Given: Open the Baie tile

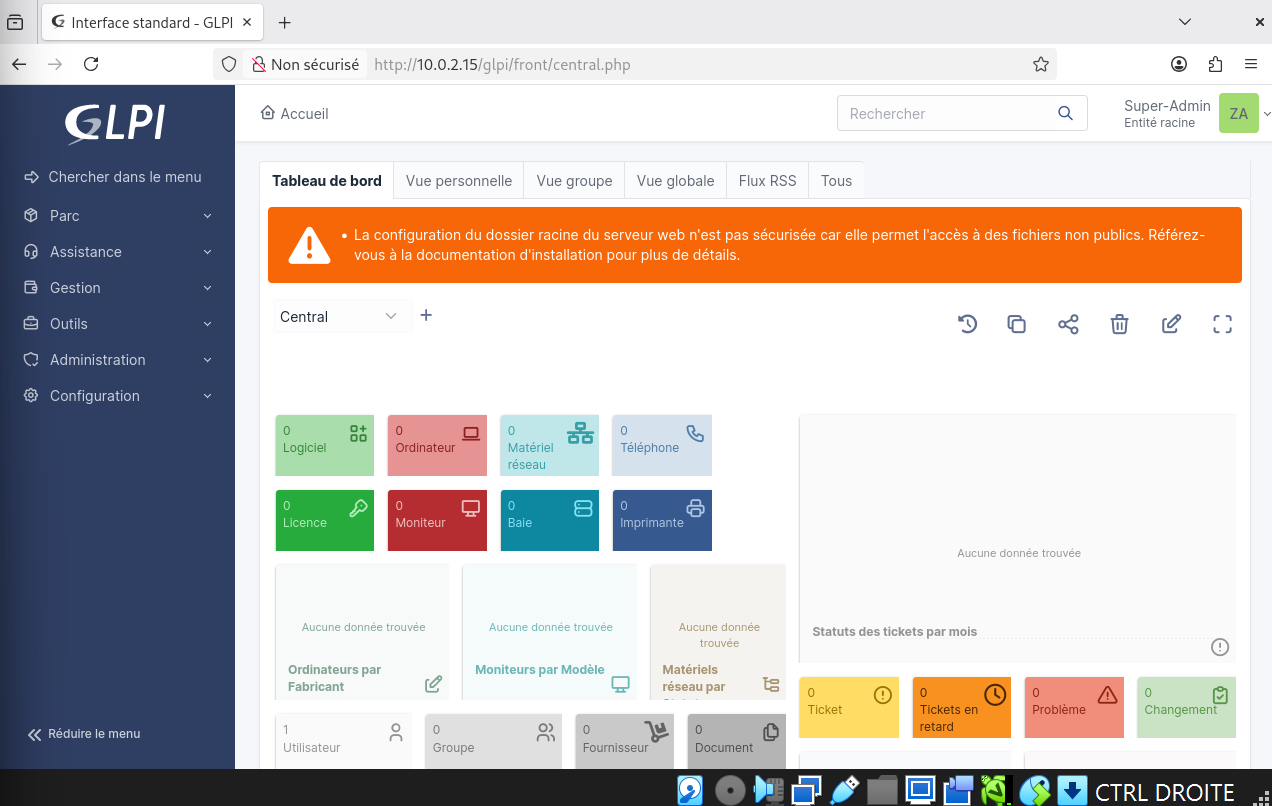Looking at the screenshot, I should [549, 520].
